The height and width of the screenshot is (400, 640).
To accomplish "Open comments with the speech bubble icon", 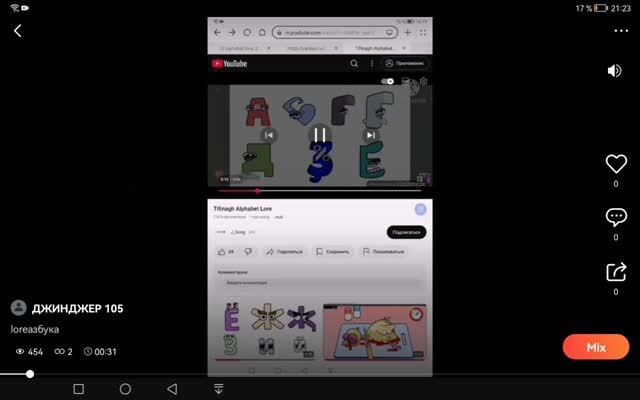I will (616, 217).
